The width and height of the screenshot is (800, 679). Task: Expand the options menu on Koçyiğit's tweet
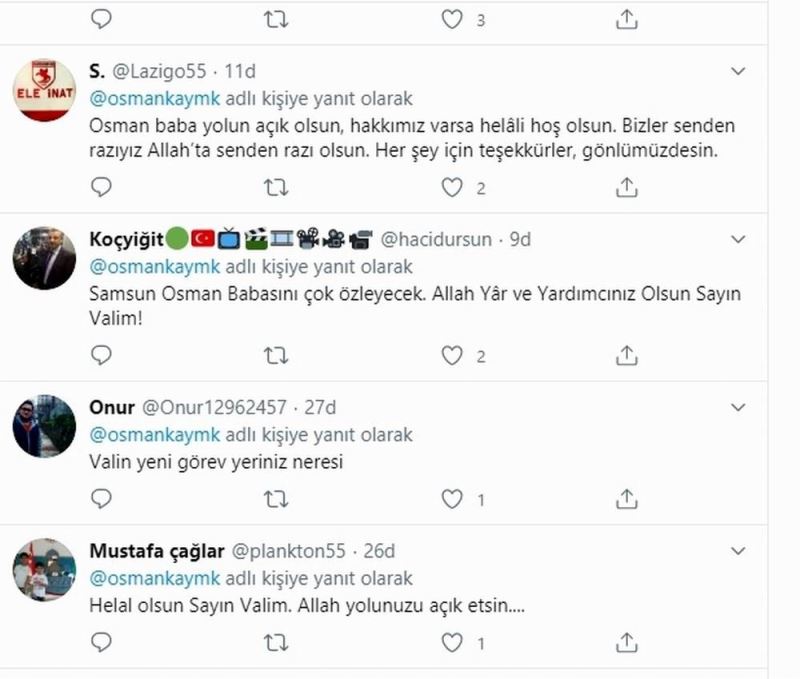(739, 240)
